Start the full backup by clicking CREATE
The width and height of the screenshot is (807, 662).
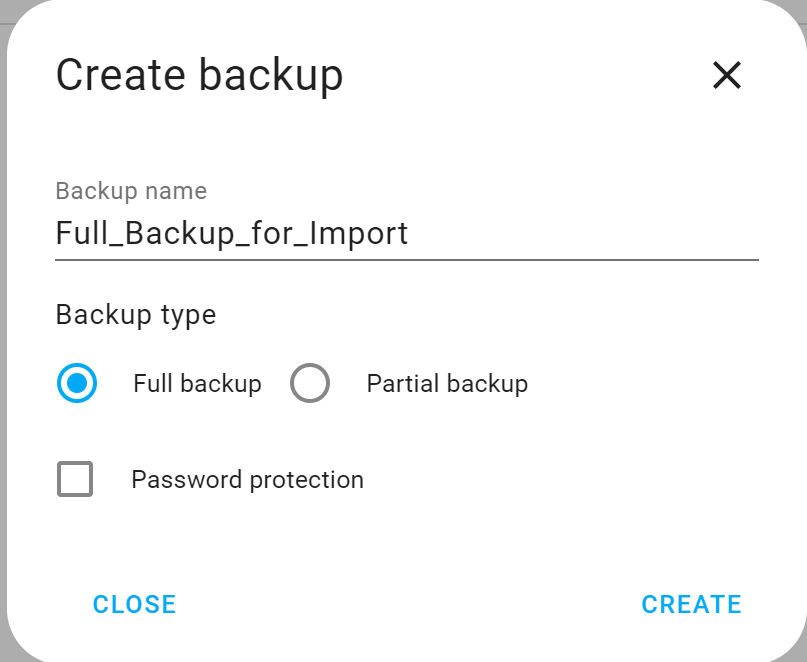691,604
